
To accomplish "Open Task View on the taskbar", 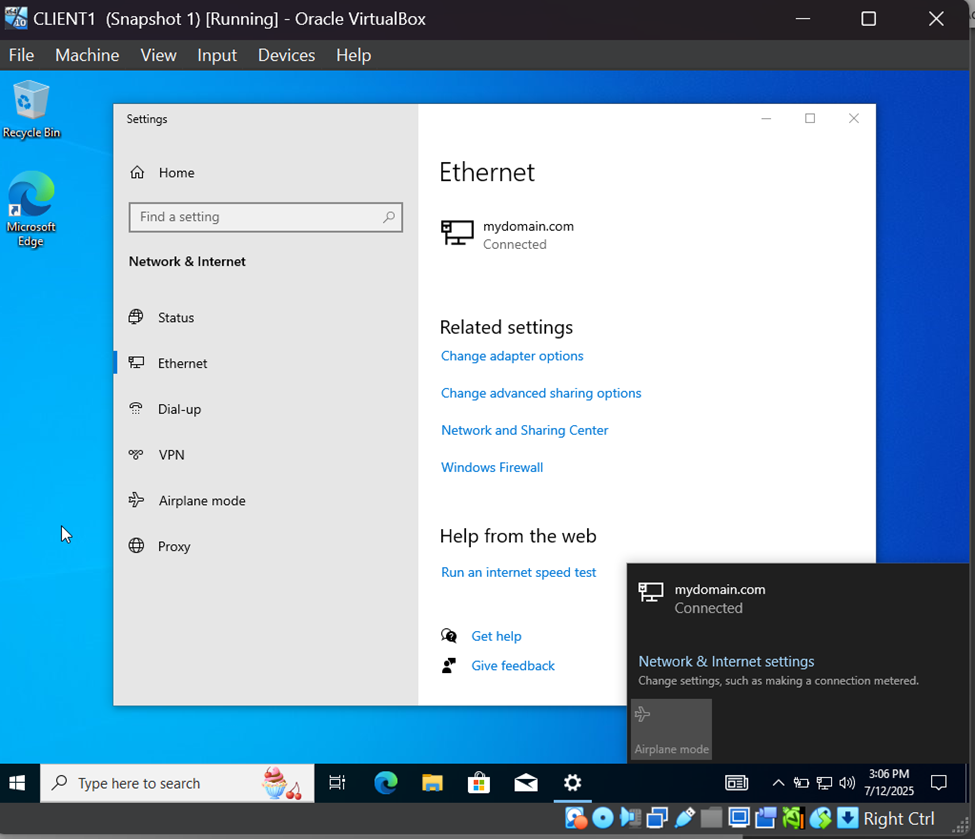I will (x=337, y=783).
